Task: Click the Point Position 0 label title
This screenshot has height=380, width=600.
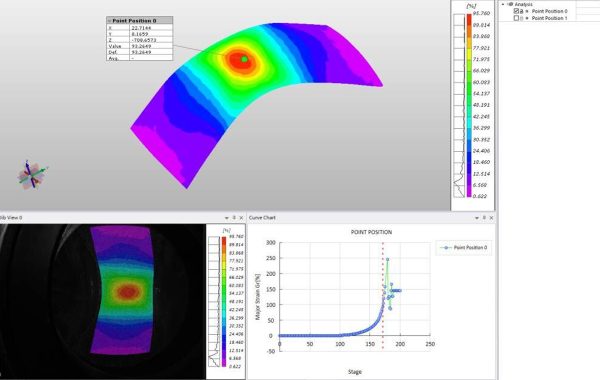Action: 134,21
